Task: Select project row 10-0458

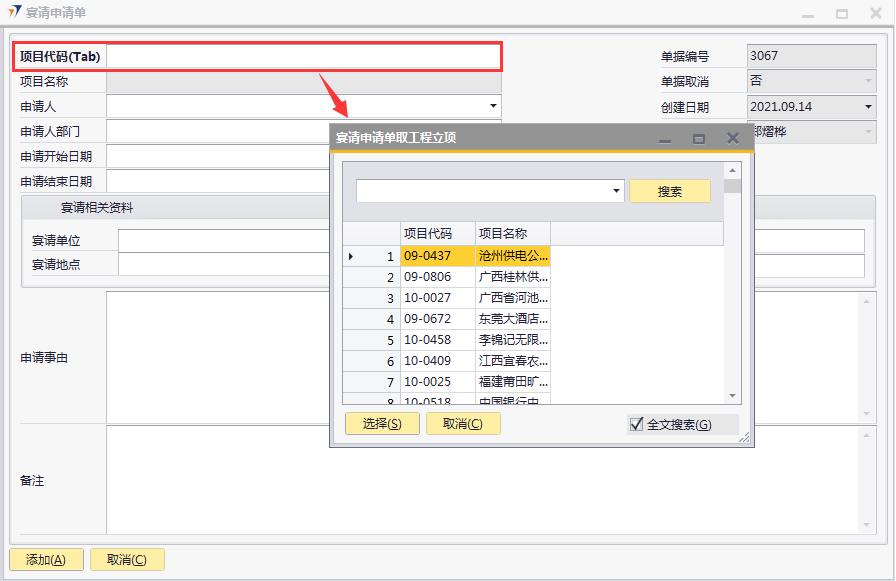Action: [x=475, y=340]
